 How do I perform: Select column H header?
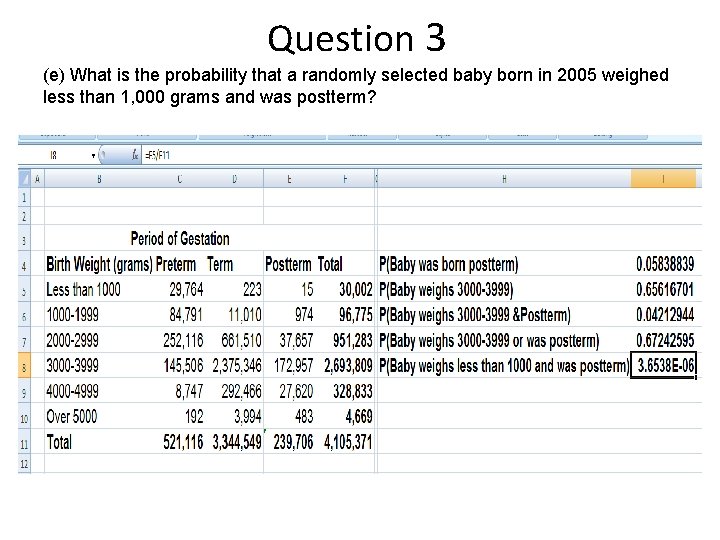coord(504,179)
